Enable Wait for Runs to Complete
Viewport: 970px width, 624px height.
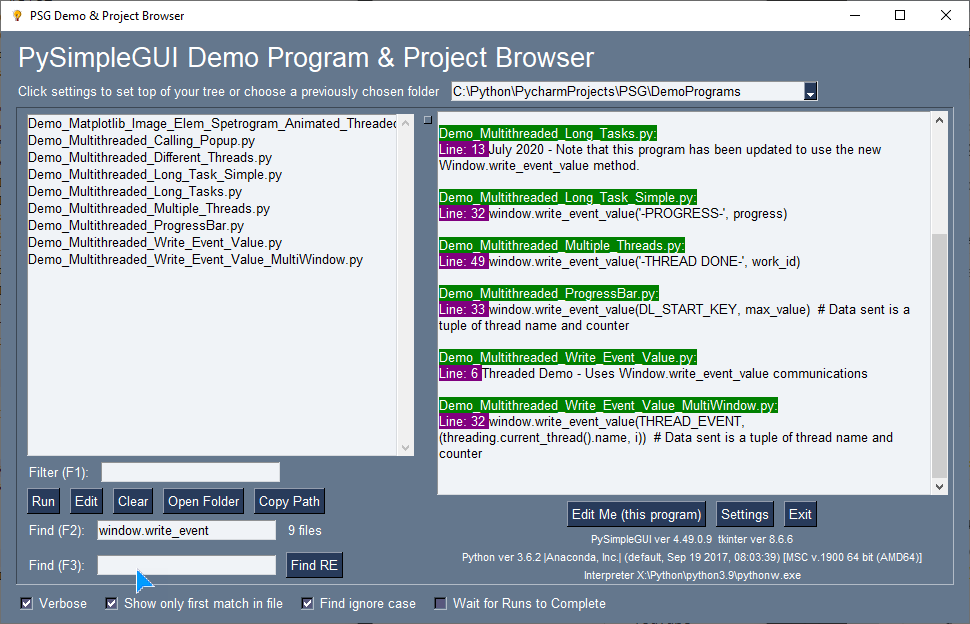tap(439, 603)
